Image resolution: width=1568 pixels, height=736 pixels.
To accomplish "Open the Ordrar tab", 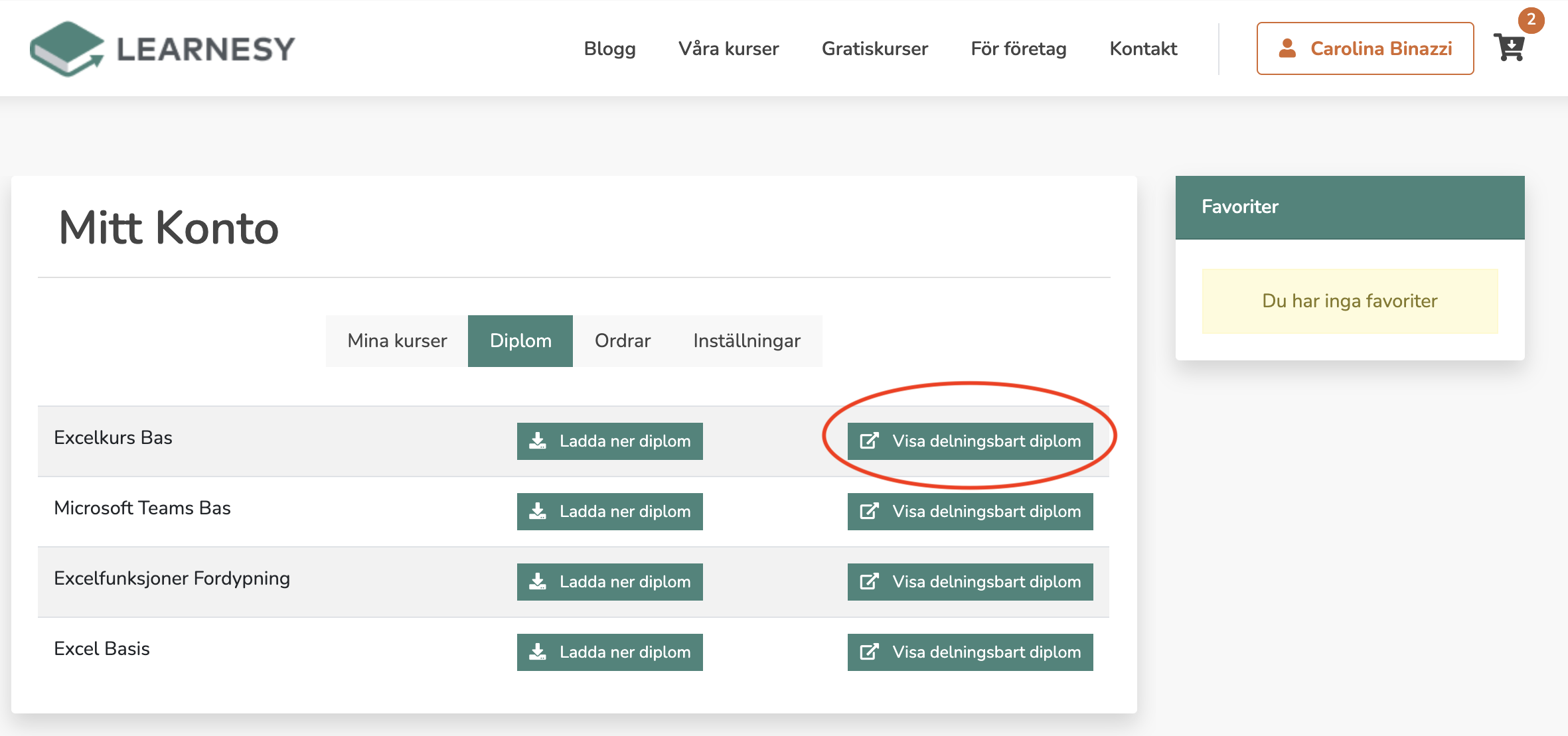I will (622, 341).
